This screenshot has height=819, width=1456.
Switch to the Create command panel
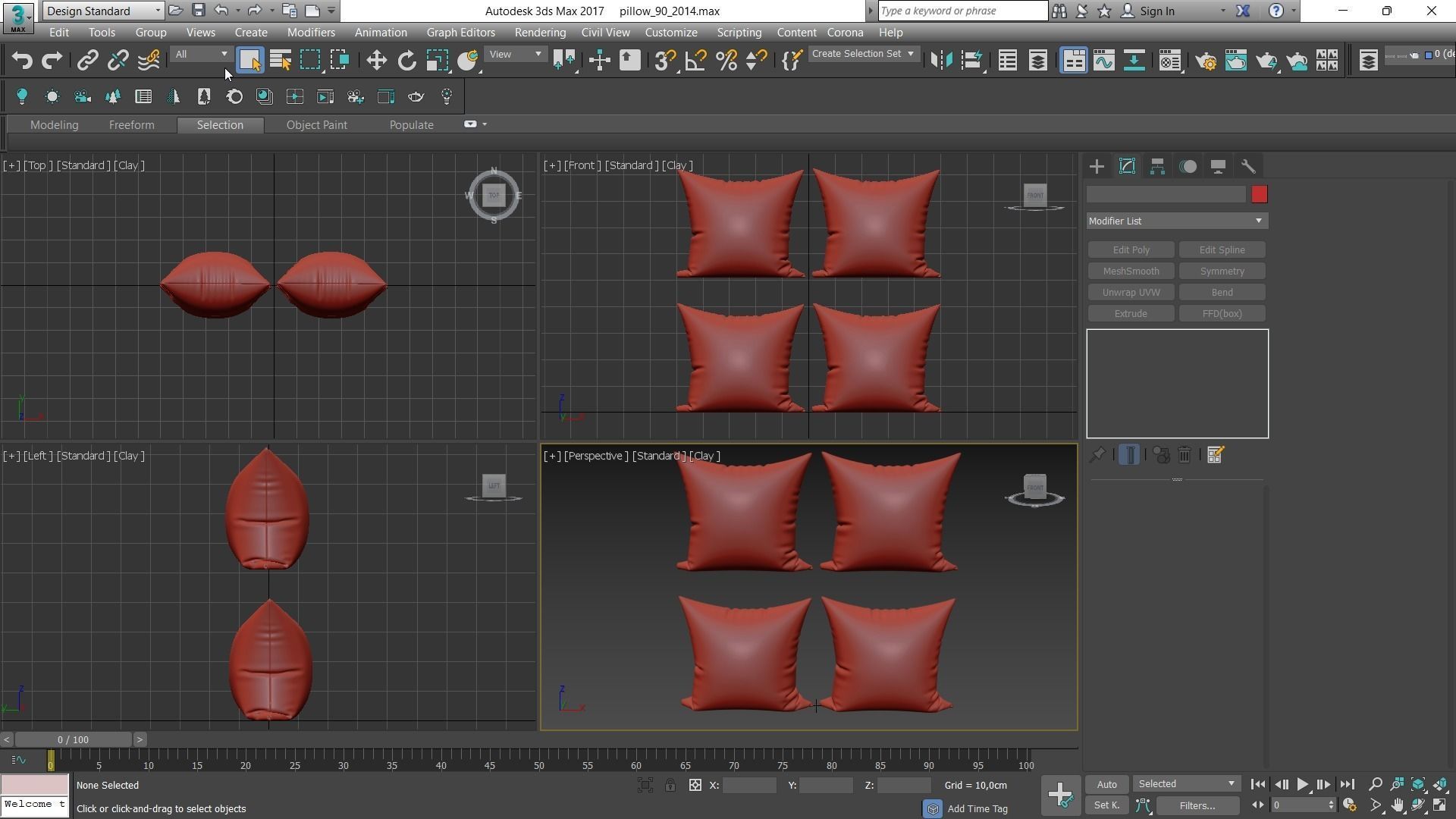pos(1097,166)
